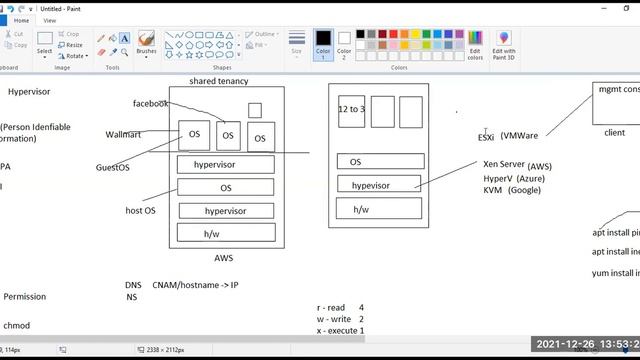
Task: Expand the Brushes dropdown arrow
Action: click(146, 57)
